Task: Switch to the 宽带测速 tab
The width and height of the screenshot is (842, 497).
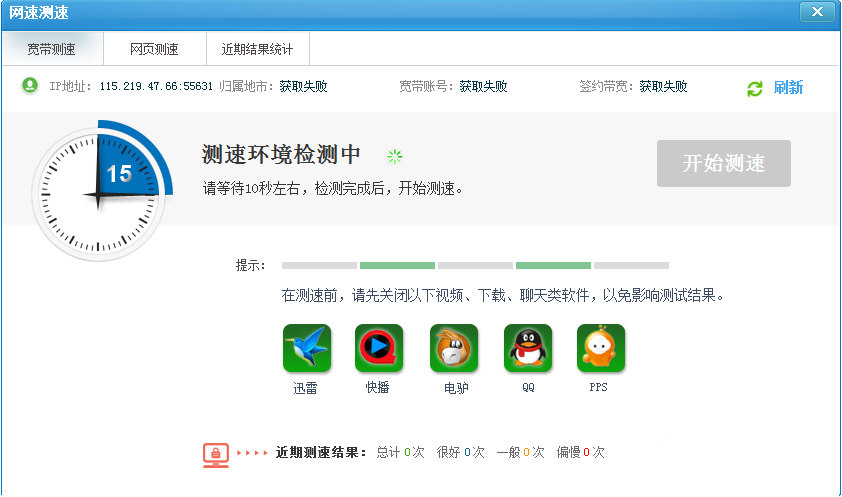Action: [x=52, y=49]
